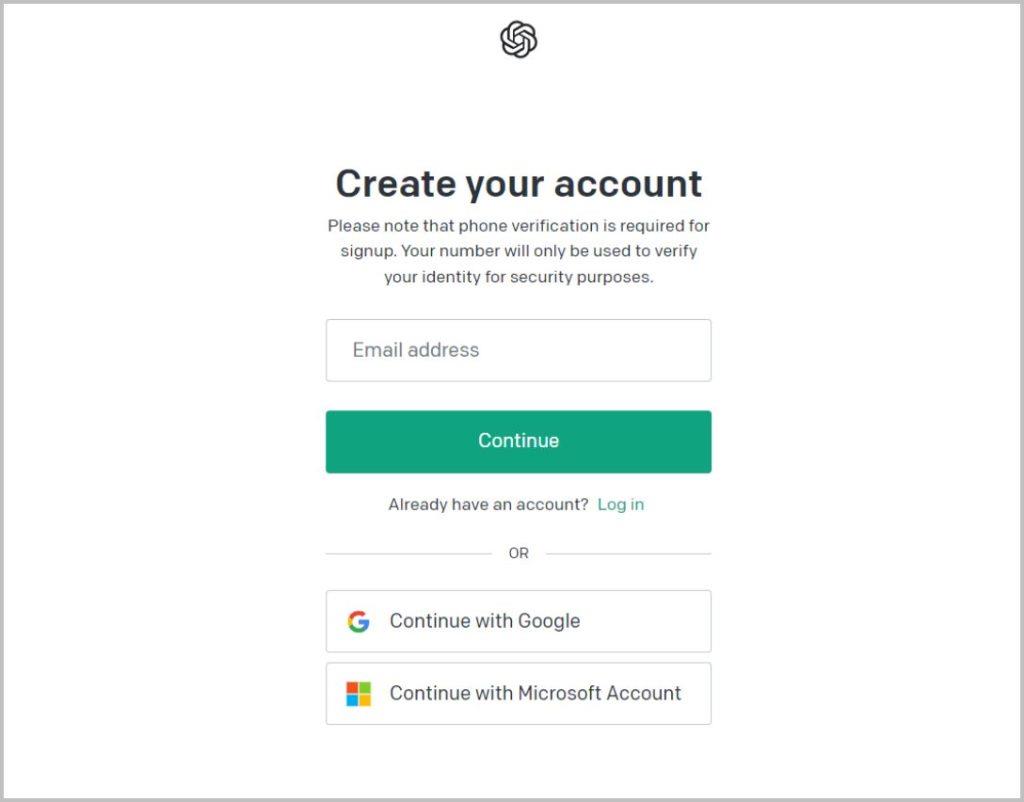Click the OR divider label
Image resolution: width=1024 pixels, height=802 pixels.
(519, 553)
